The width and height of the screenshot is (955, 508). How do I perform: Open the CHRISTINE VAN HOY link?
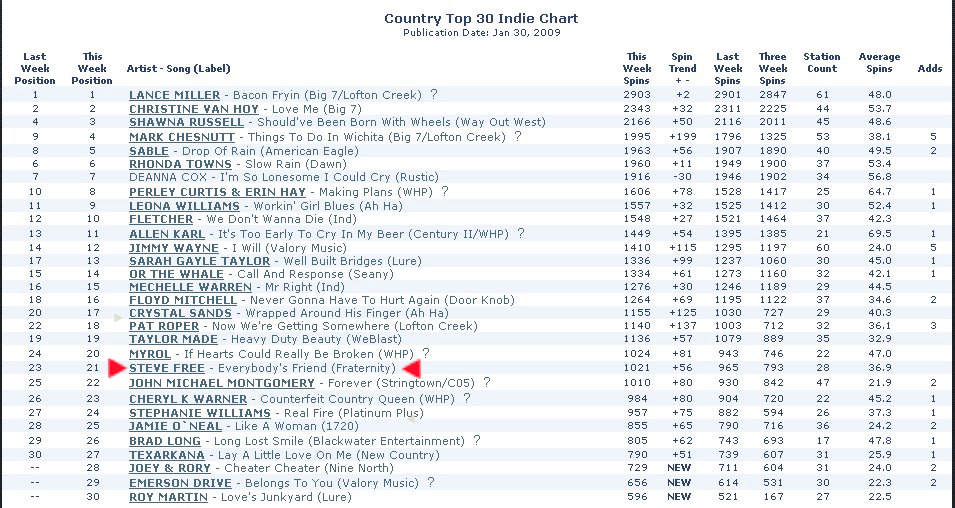pyautogui.click(x=194, y=109)
